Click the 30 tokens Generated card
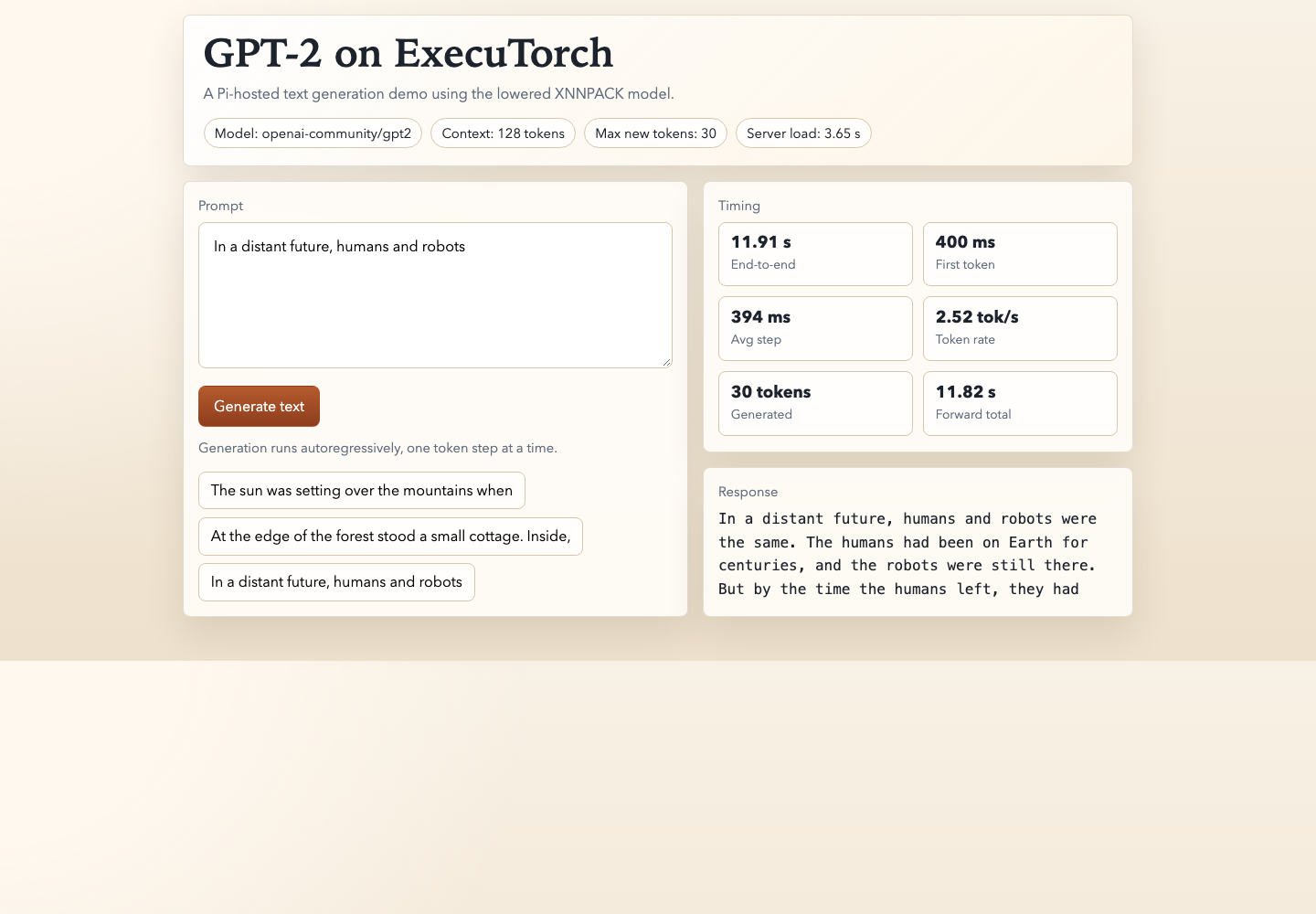 click(815, 404)
